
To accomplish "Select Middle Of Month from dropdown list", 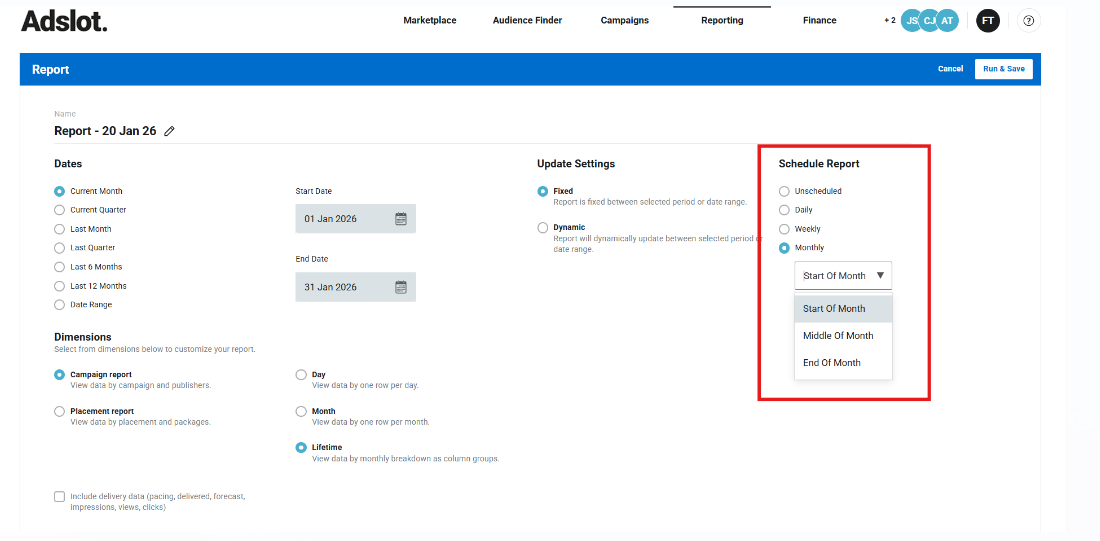I will coord(838,336).
